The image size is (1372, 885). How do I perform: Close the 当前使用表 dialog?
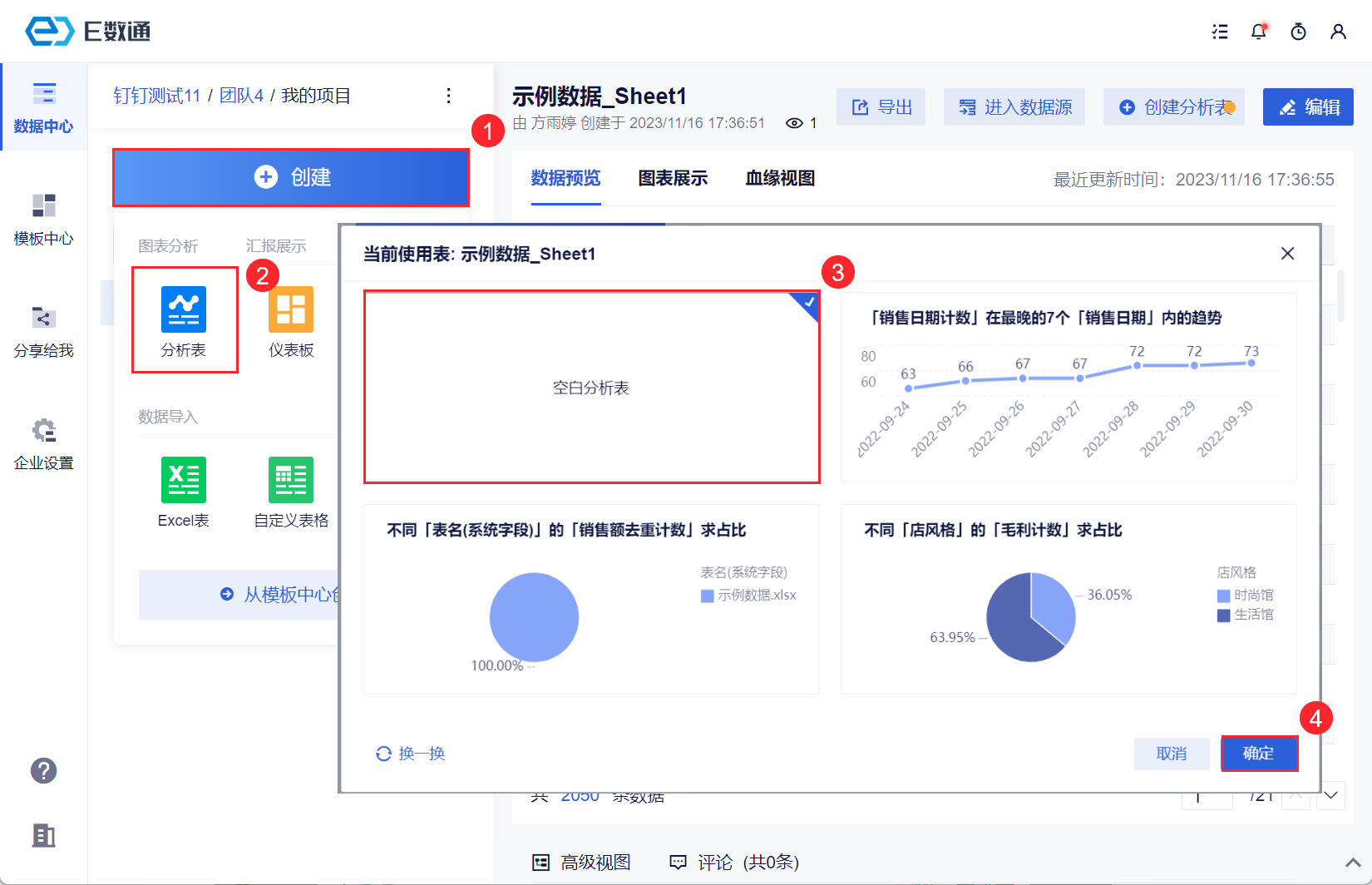[x=1287, y=254]
